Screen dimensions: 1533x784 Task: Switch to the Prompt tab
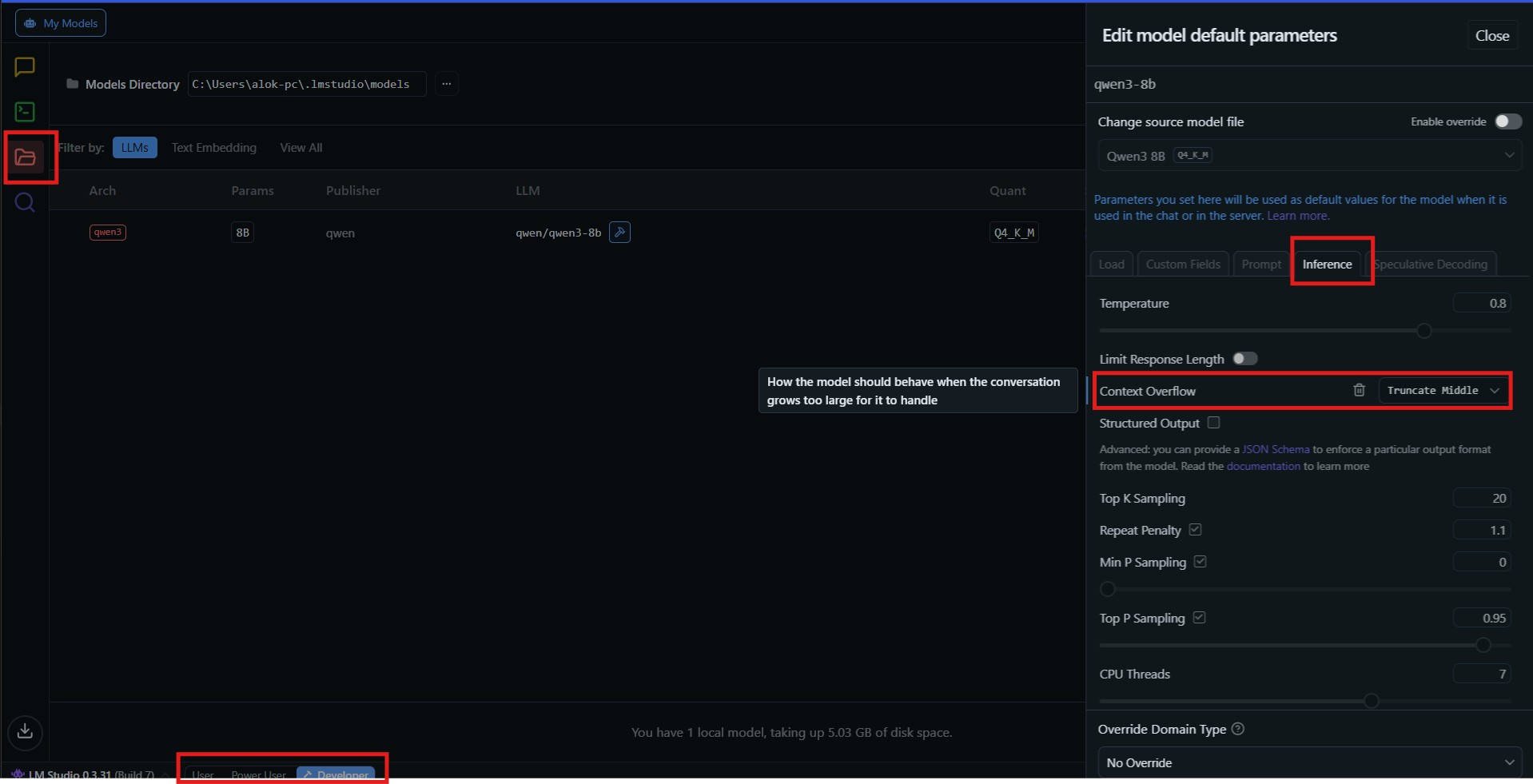pos(1261,264)
